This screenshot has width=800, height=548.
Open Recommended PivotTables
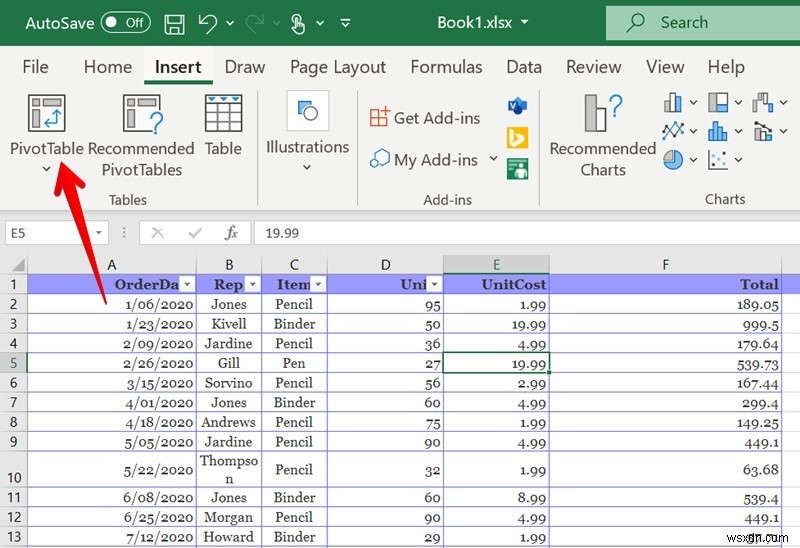pos(141,135)
